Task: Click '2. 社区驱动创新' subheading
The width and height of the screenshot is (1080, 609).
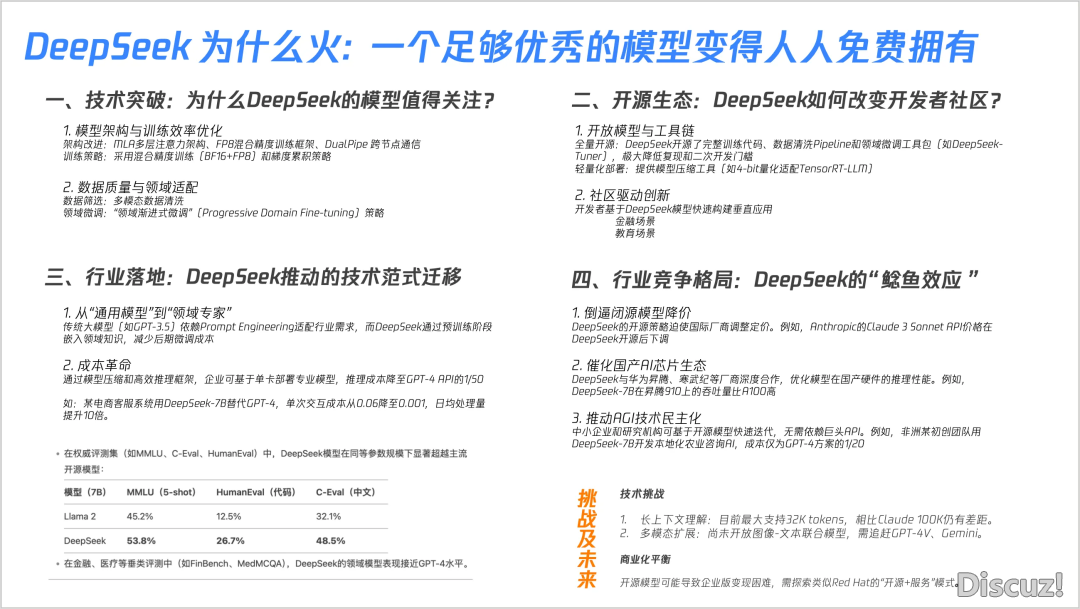Action: [622, 195]
